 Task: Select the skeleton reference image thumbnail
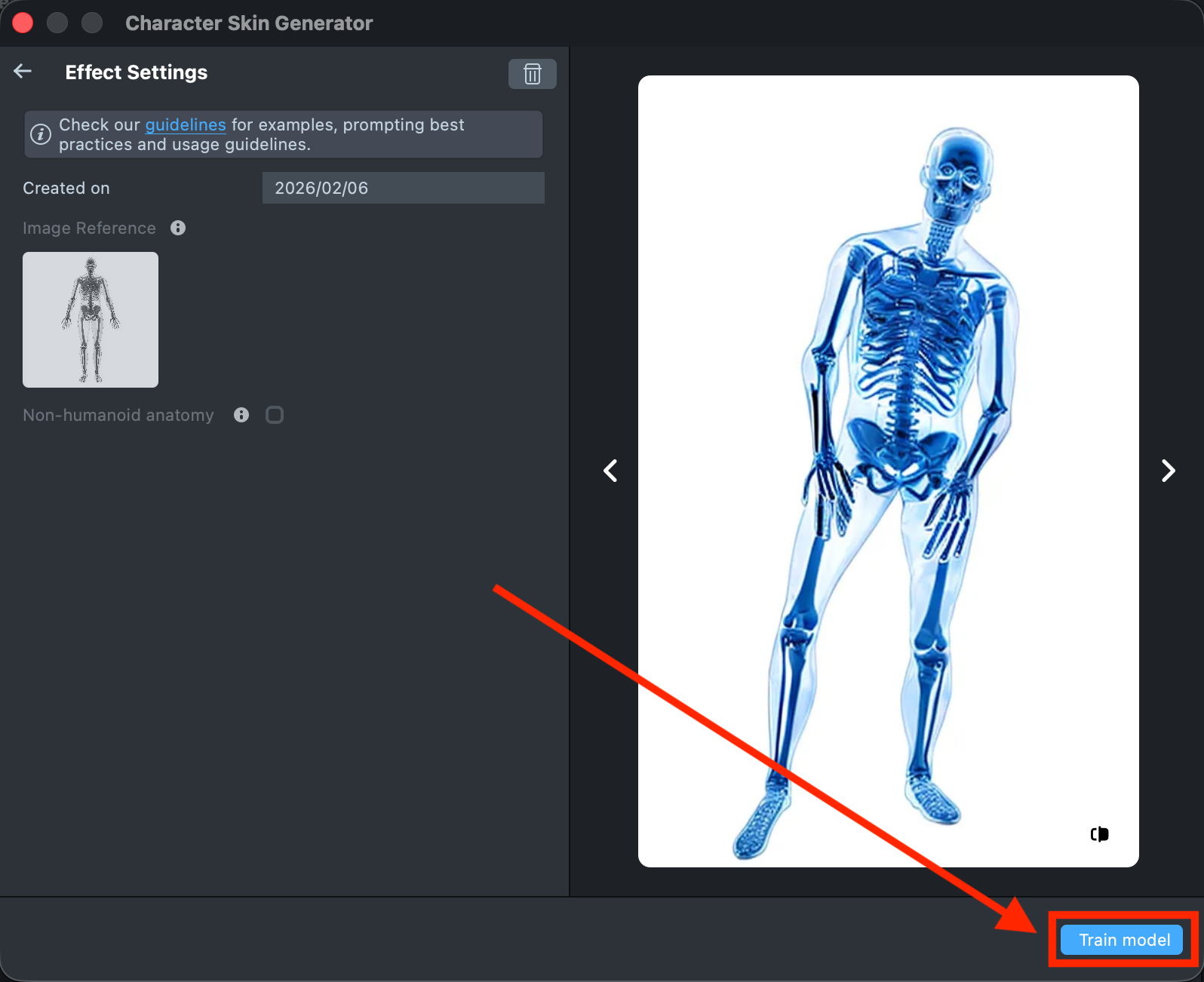click(91, 320)
